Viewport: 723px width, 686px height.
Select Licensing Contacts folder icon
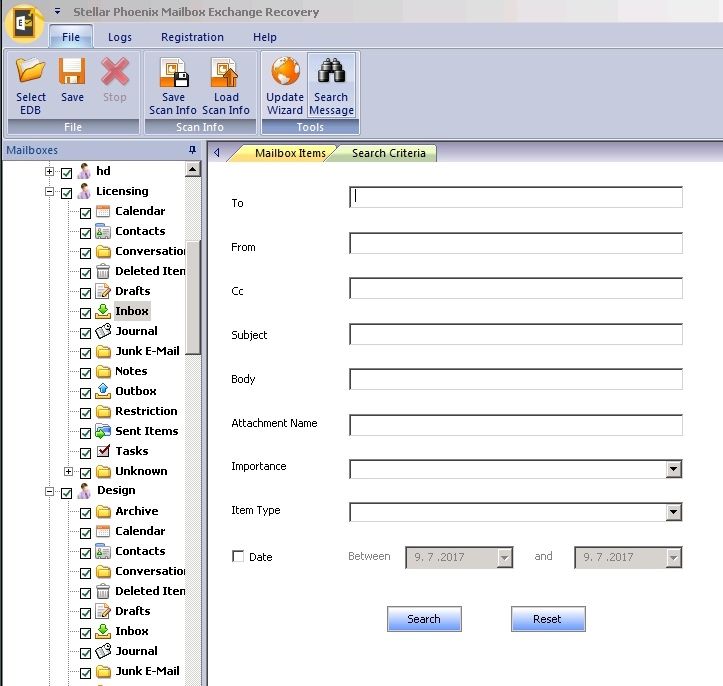[x=103, y=231]
